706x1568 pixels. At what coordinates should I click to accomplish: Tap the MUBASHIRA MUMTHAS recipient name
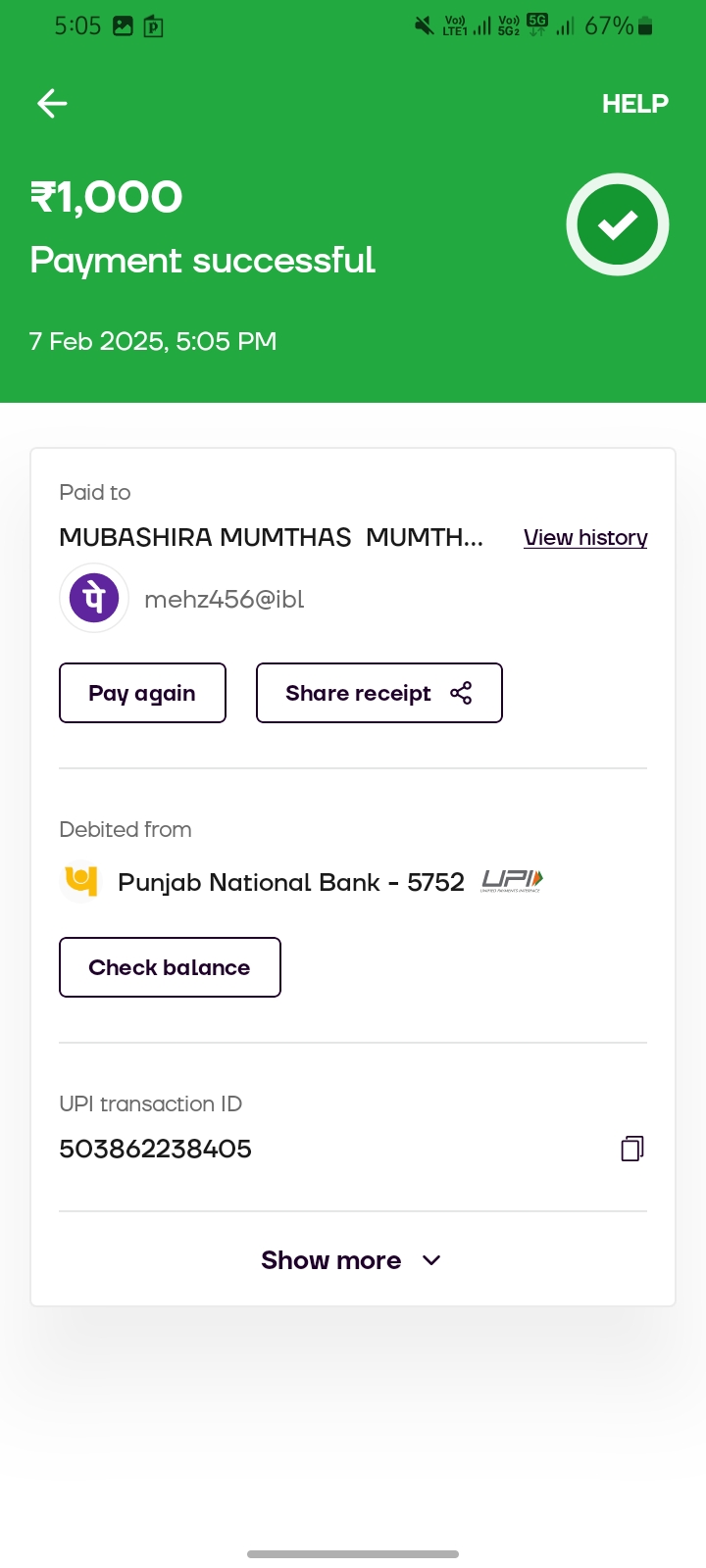(x=271, y=537)
